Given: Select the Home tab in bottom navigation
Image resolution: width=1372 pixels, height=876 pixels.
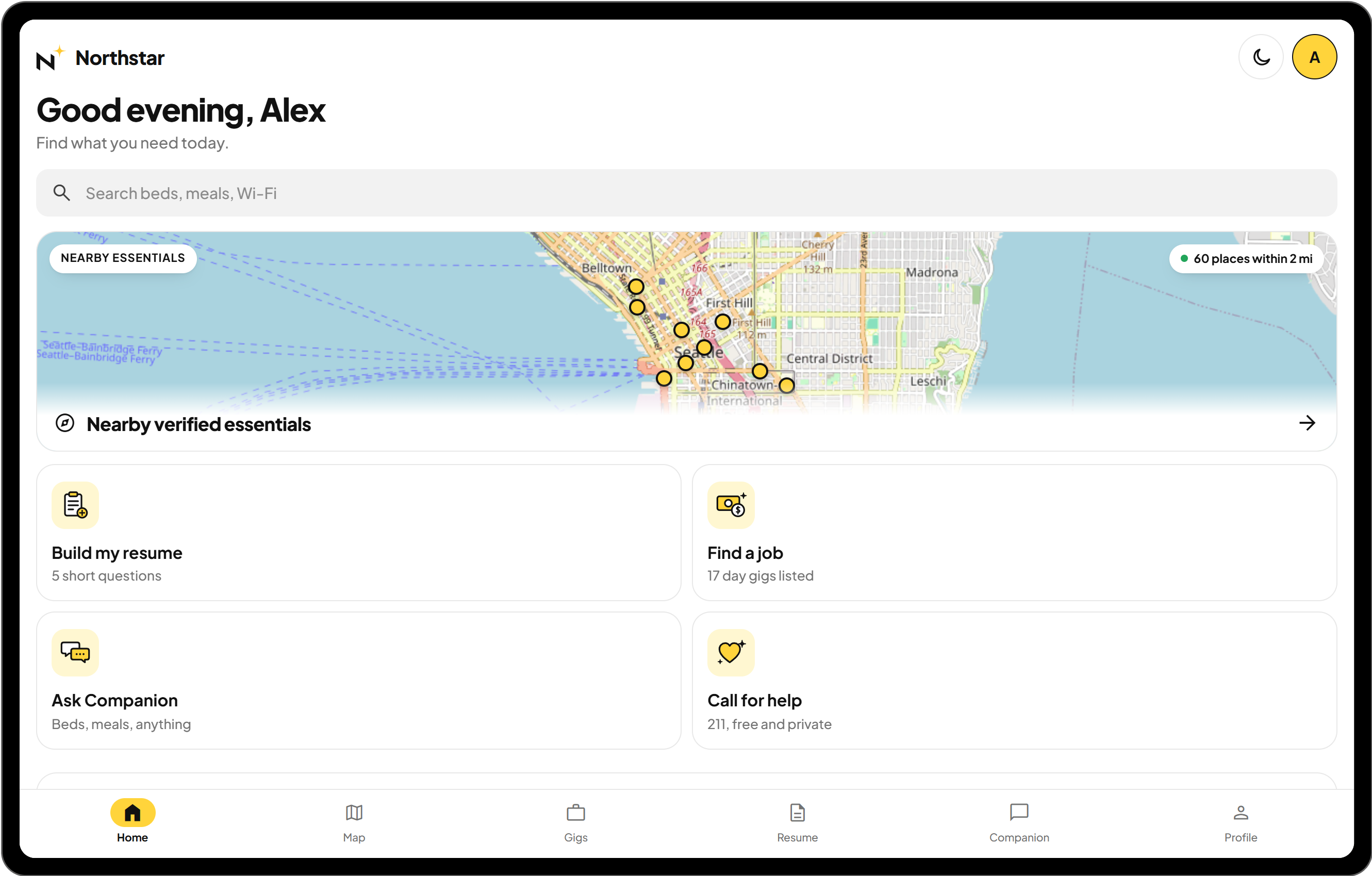Looking at the screenshot, I should (133, 821).
